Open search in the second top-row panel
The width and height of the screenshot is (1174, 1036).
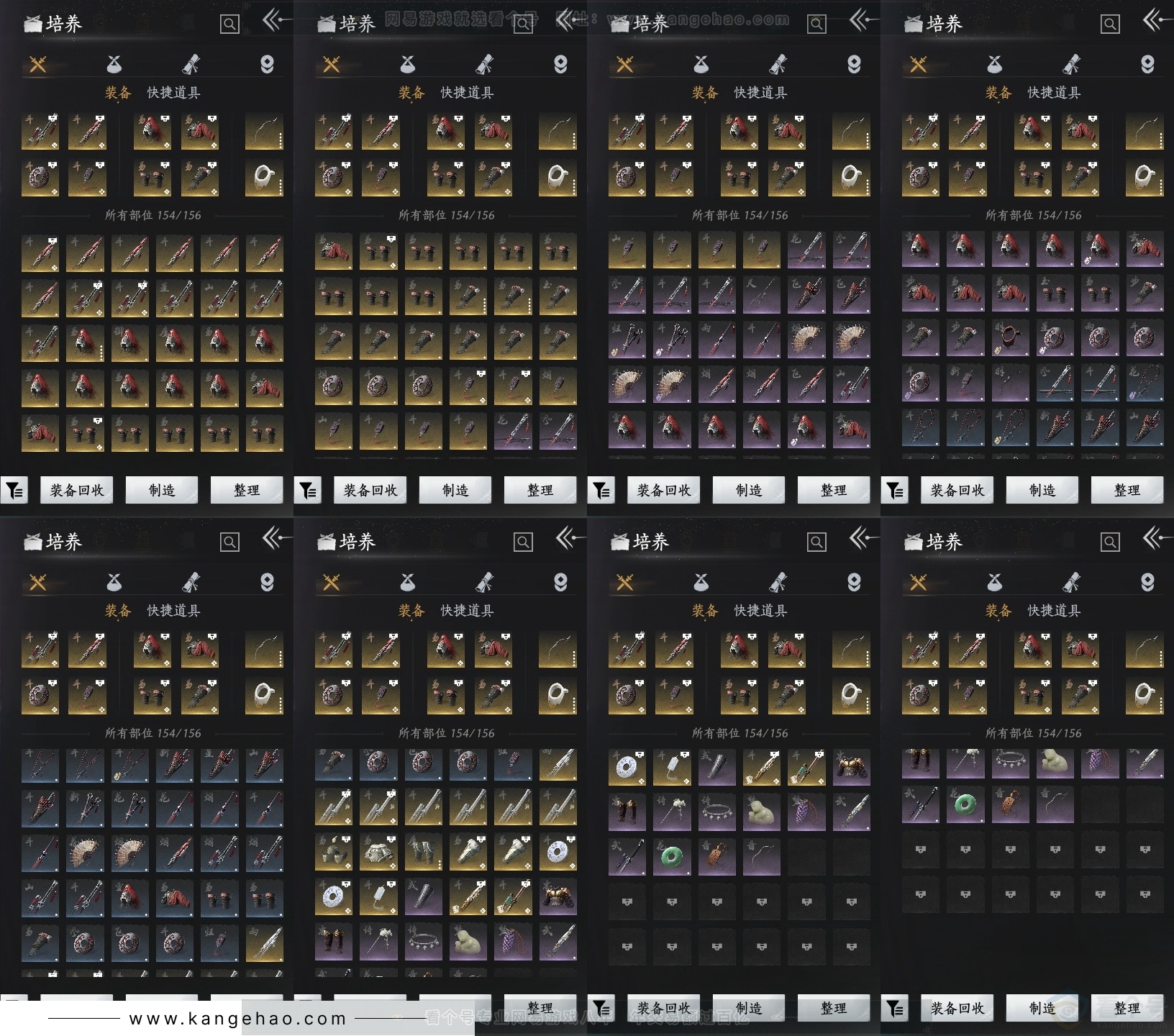point(523,24)
